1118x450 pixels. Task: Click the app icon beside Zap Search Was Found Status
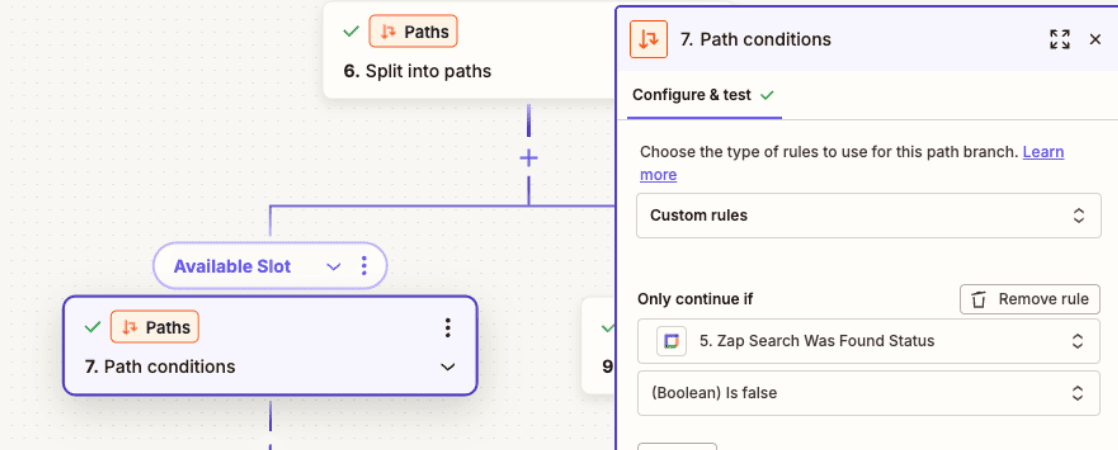[x=671, y=341]
